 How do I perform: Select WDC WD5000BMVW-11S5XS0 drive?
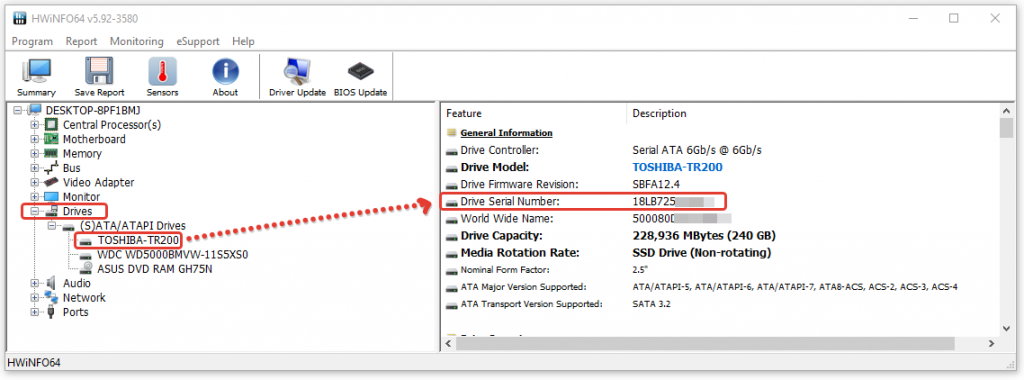(x=172, y=254)
